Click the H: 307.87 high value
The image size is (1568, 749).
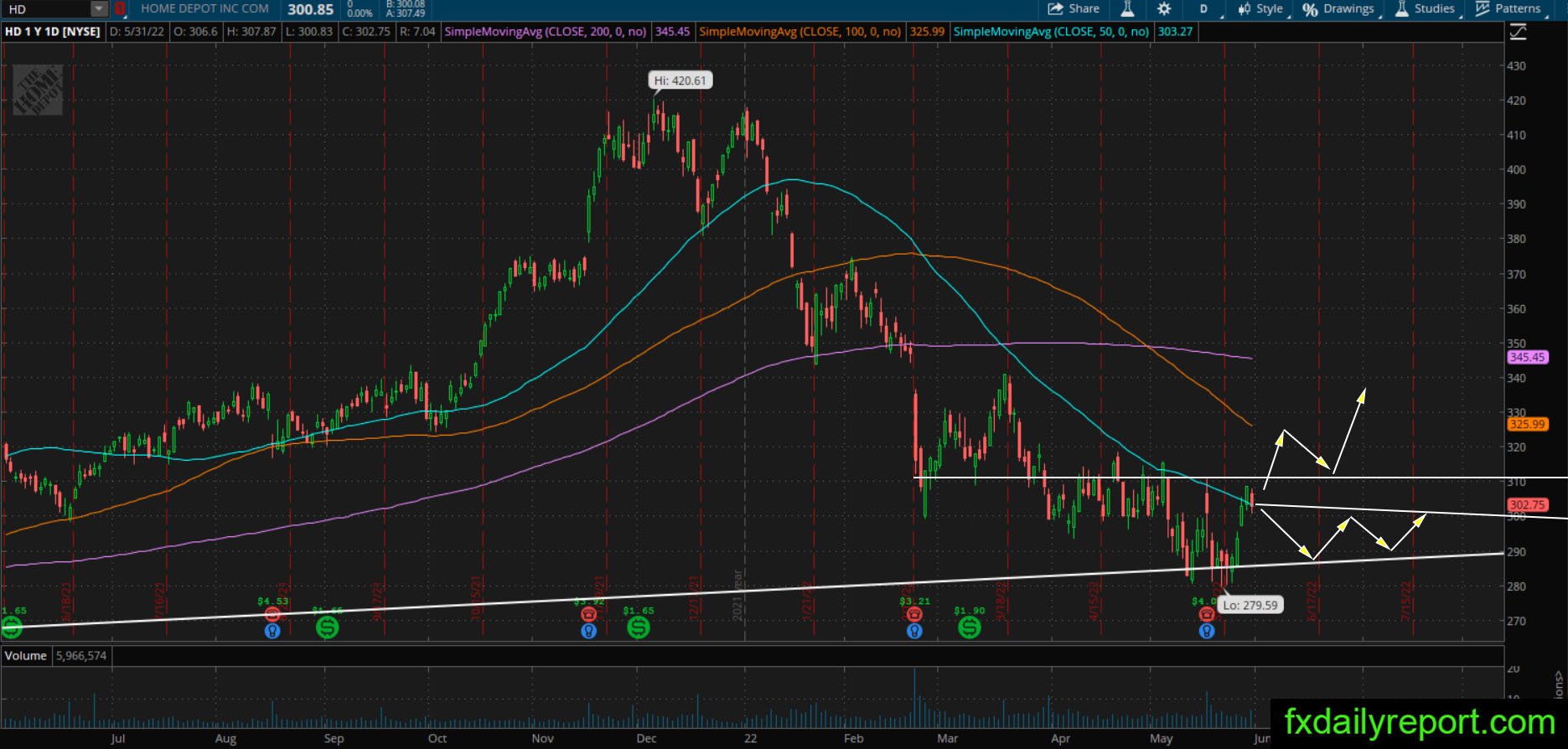[251, 32]
